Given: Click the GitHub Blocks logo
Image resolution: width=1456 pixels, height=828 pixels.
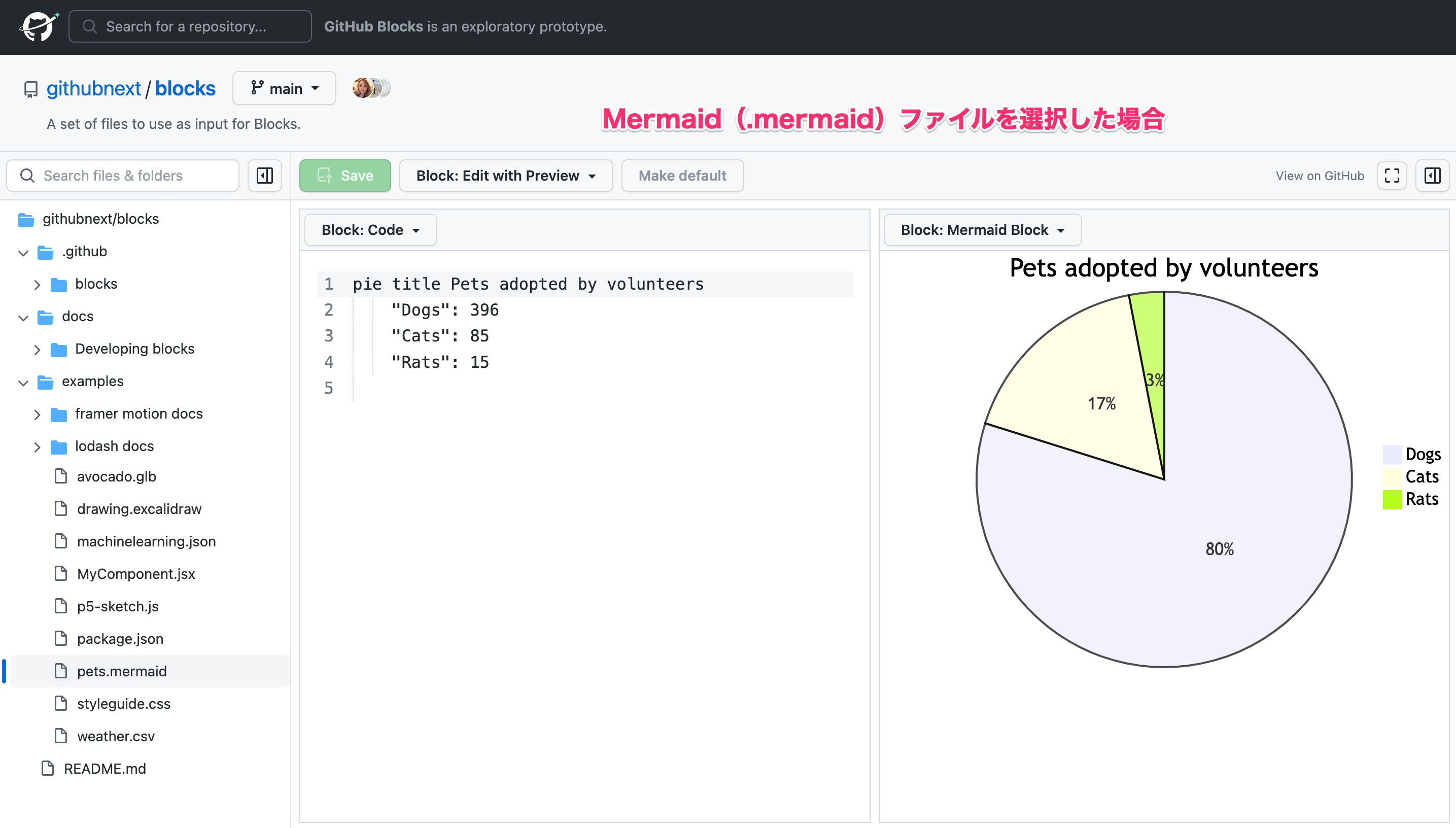Looking at the screenshot, I should 38,26.
